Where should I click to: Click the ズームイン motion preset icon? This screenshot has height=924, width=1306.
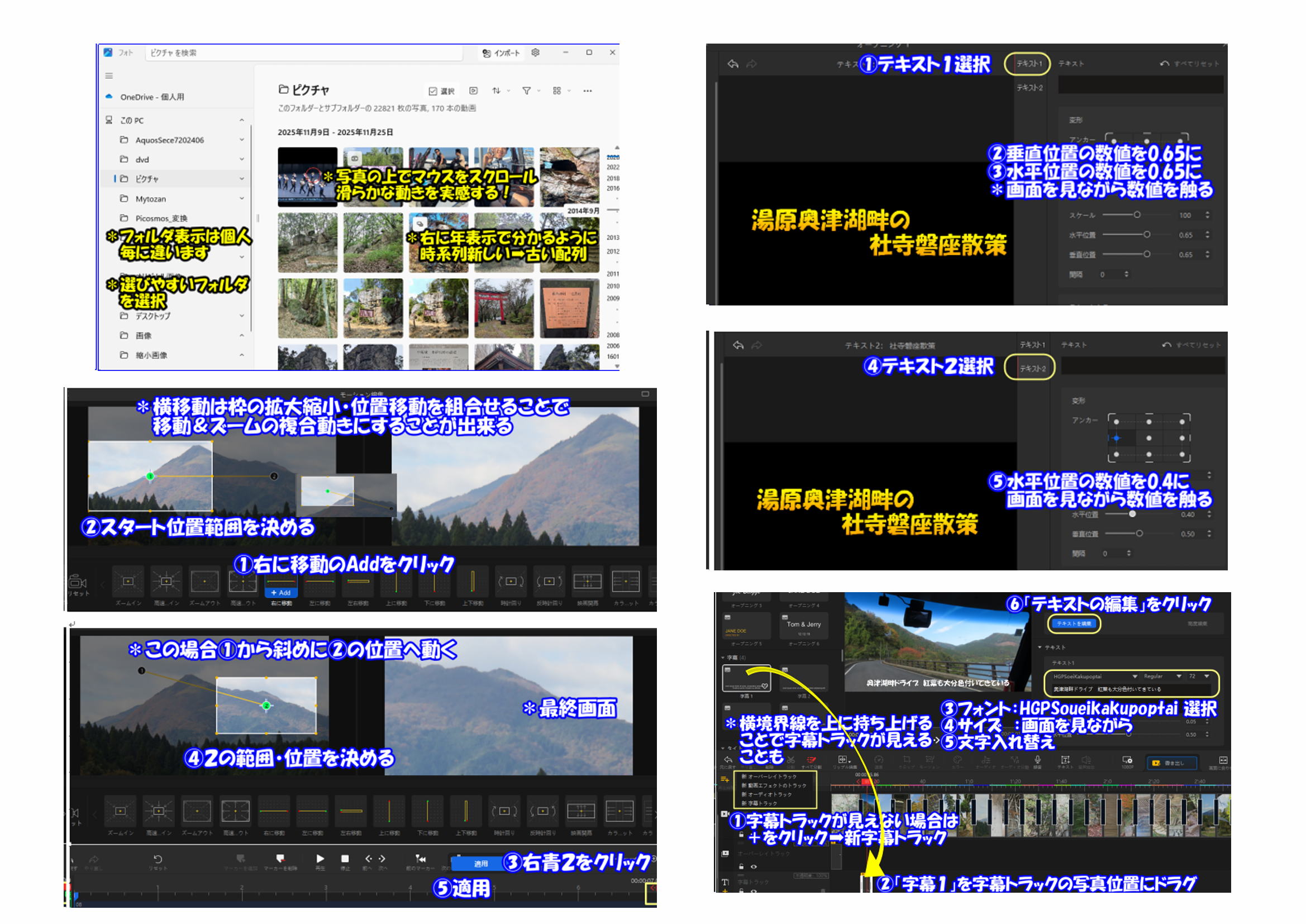click(128, 582)
